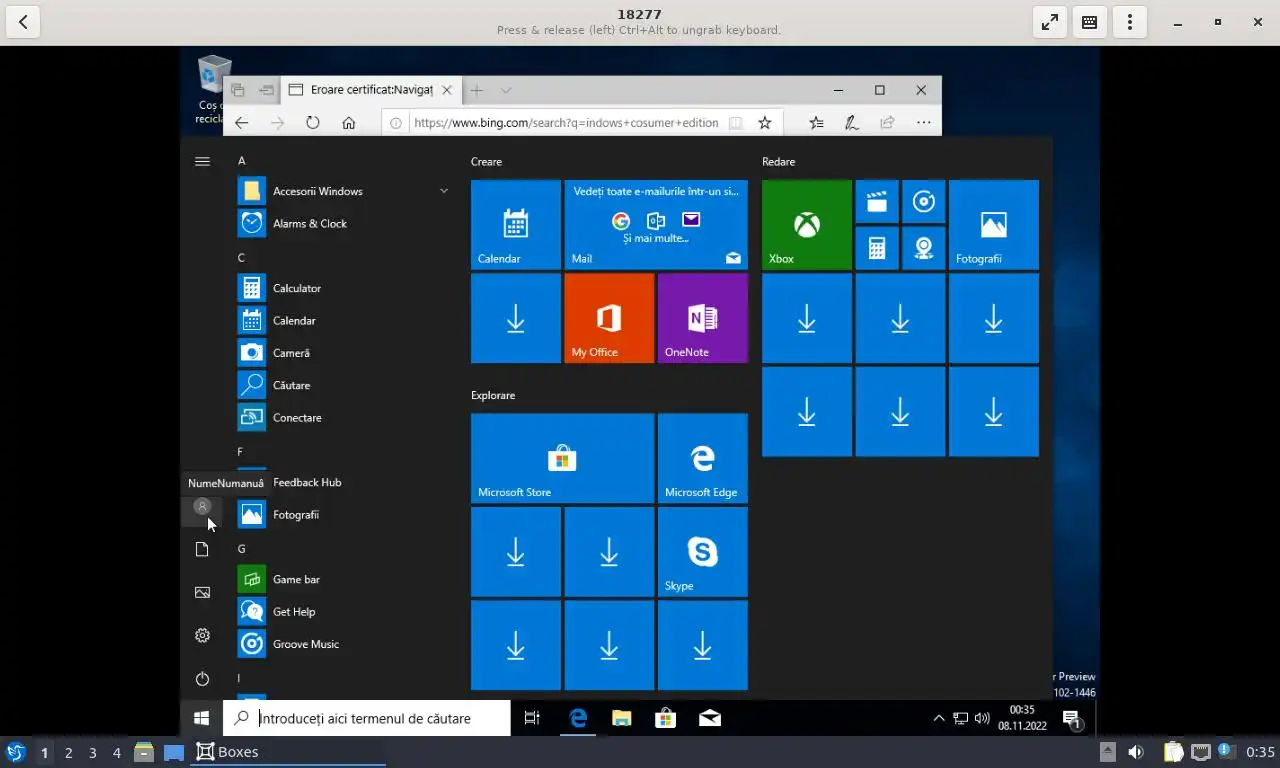The height and width of the screenshot is (768, 1280).
Task: Open Edge tab list dropdown chevron
Action: tap(506, 90)
